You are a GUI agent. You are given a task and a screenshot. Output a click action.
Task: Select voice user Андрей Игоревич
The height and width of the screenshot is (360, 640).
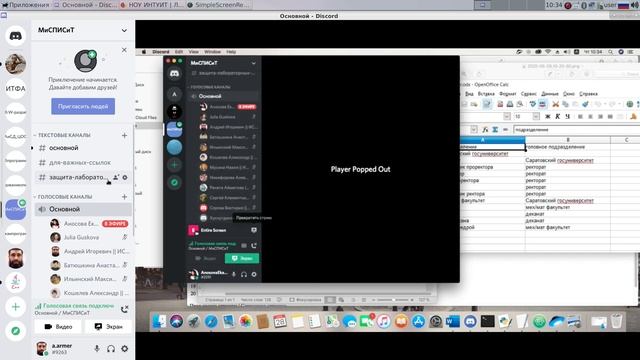click(89, 251)
